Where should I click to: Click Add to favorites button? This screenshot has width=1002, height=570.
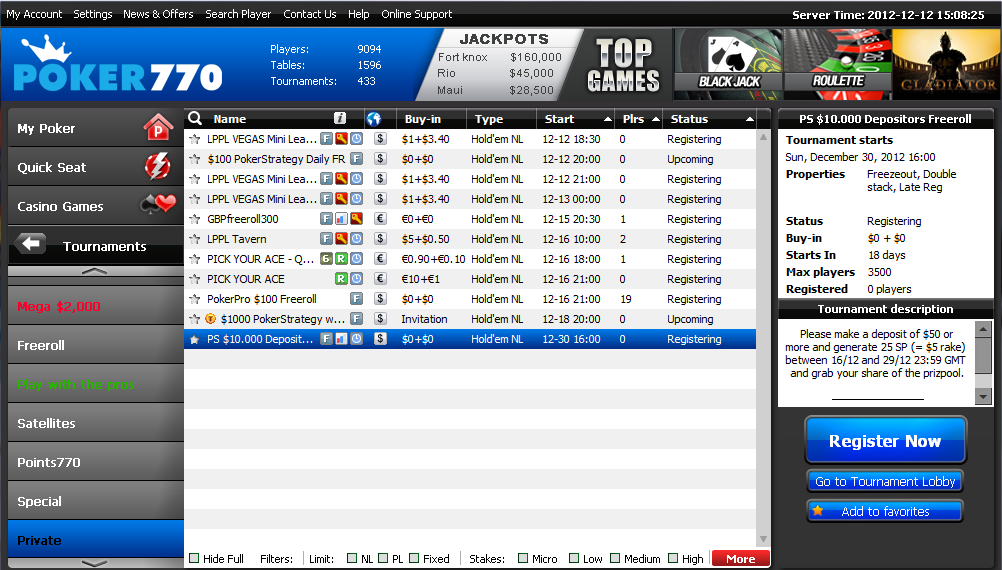tap(885, 511)
